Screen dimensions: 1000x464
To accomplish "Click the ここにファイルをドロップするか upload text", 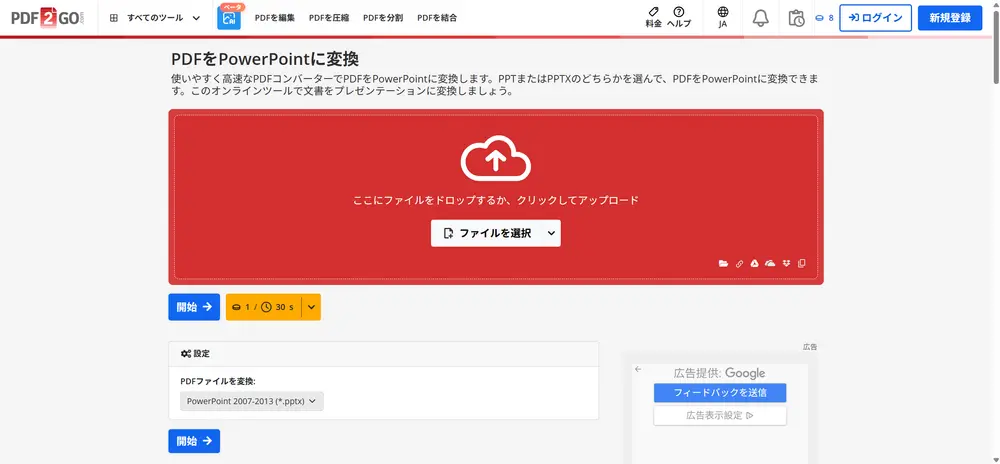I will 496,200.
